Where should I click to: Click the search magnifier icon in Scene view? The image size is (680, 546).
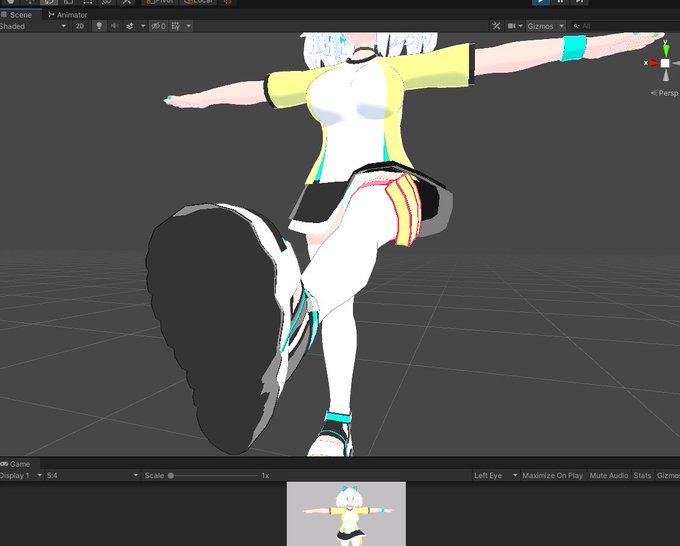point(577,26)
